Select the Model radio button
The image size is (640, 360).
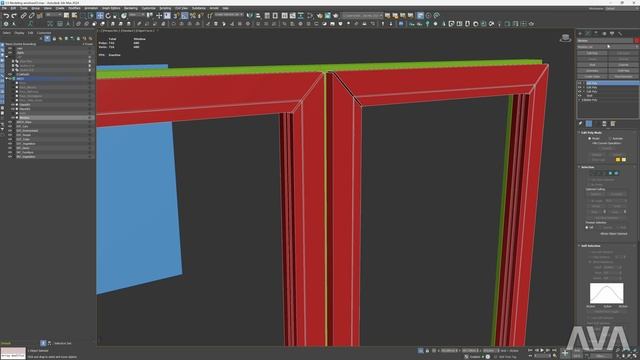click(x=589, y=139)
